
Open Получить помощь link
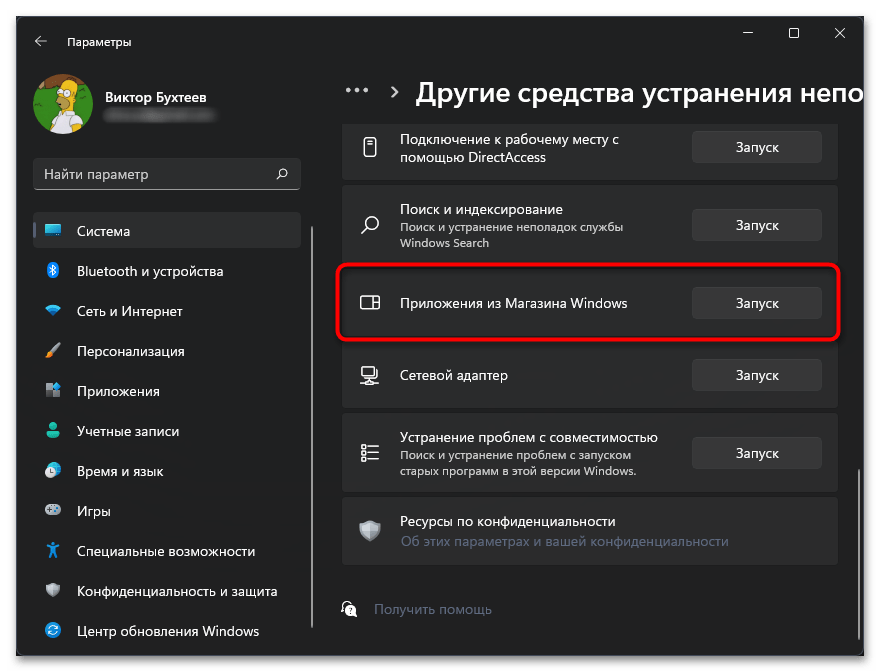(433, 609)
